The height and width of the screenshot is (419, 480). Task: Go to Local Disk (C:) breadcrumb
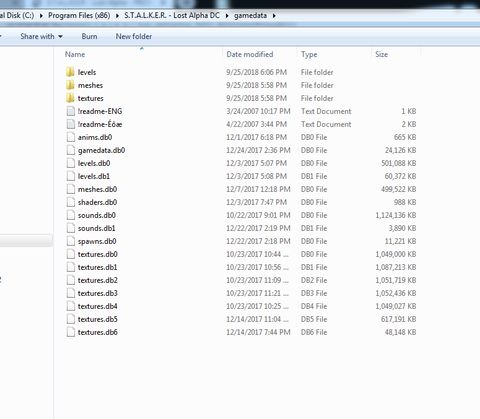pos(17,15)
